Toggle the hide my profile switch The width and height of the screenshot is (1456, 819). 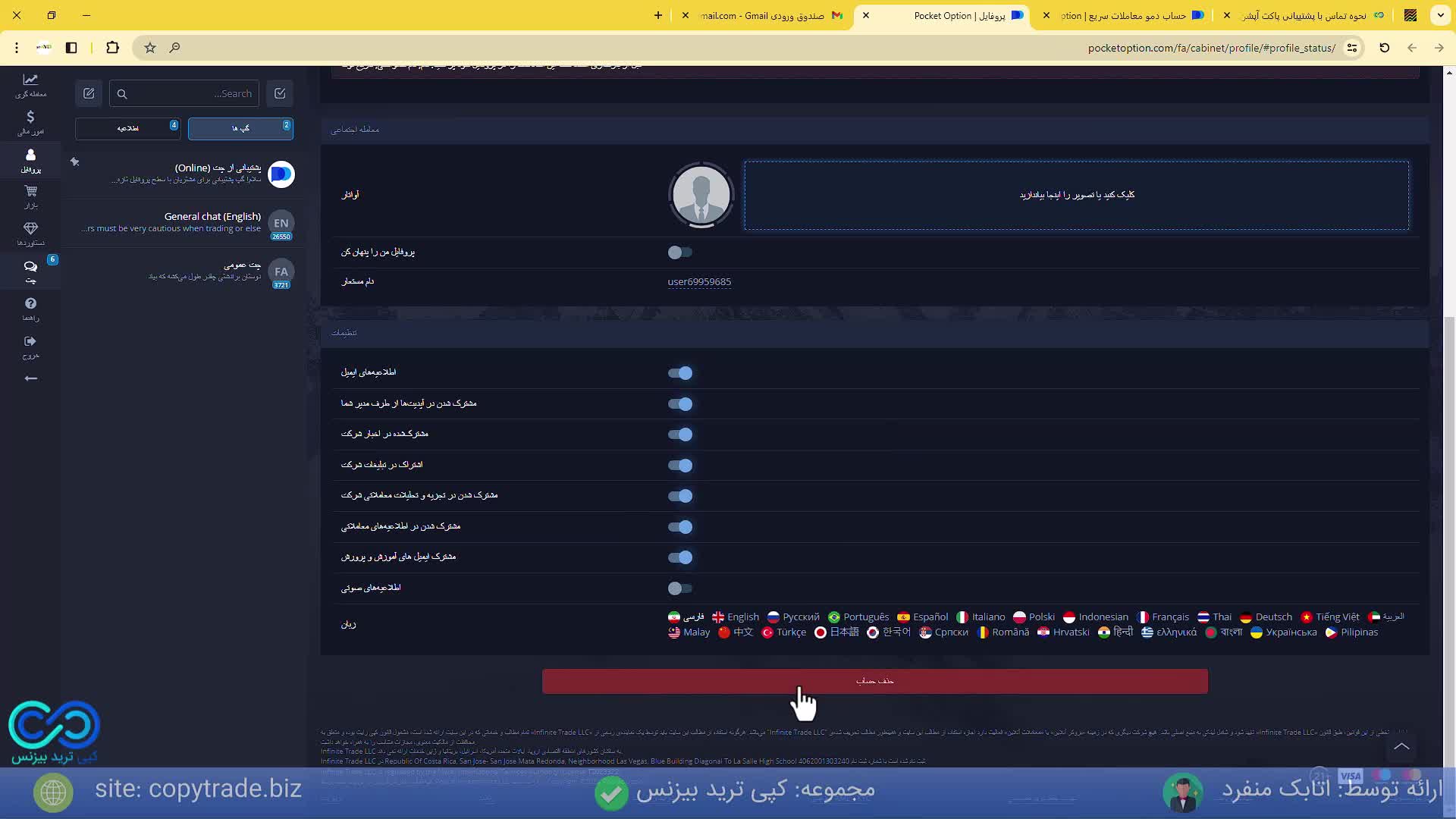(679, 253)
